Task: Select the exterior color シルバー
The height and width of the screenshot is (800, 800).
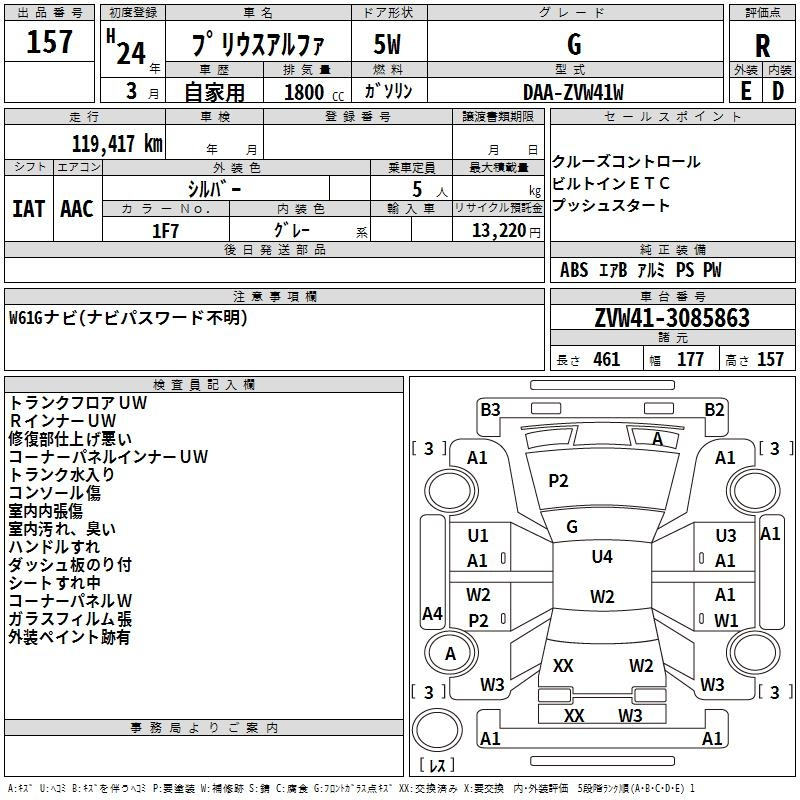Action: (214, 189)
